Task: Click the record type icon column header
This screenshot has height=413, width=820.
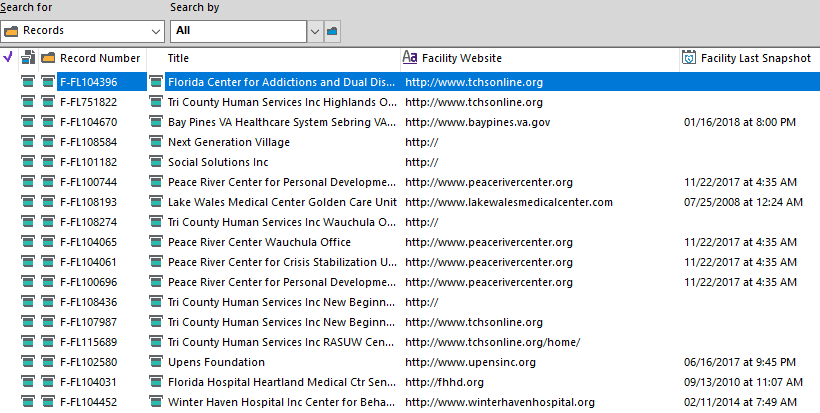Action: point(28,58)
